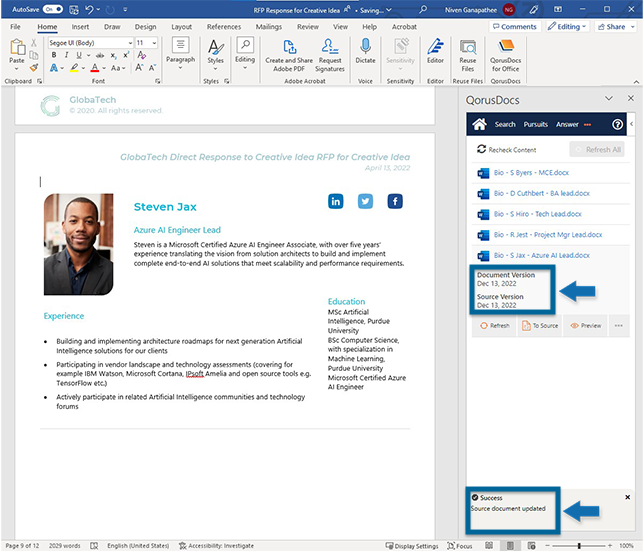Open the Editing mode dropdown near Share
This screenshot has height=551, width=644.
pos(568,27)
